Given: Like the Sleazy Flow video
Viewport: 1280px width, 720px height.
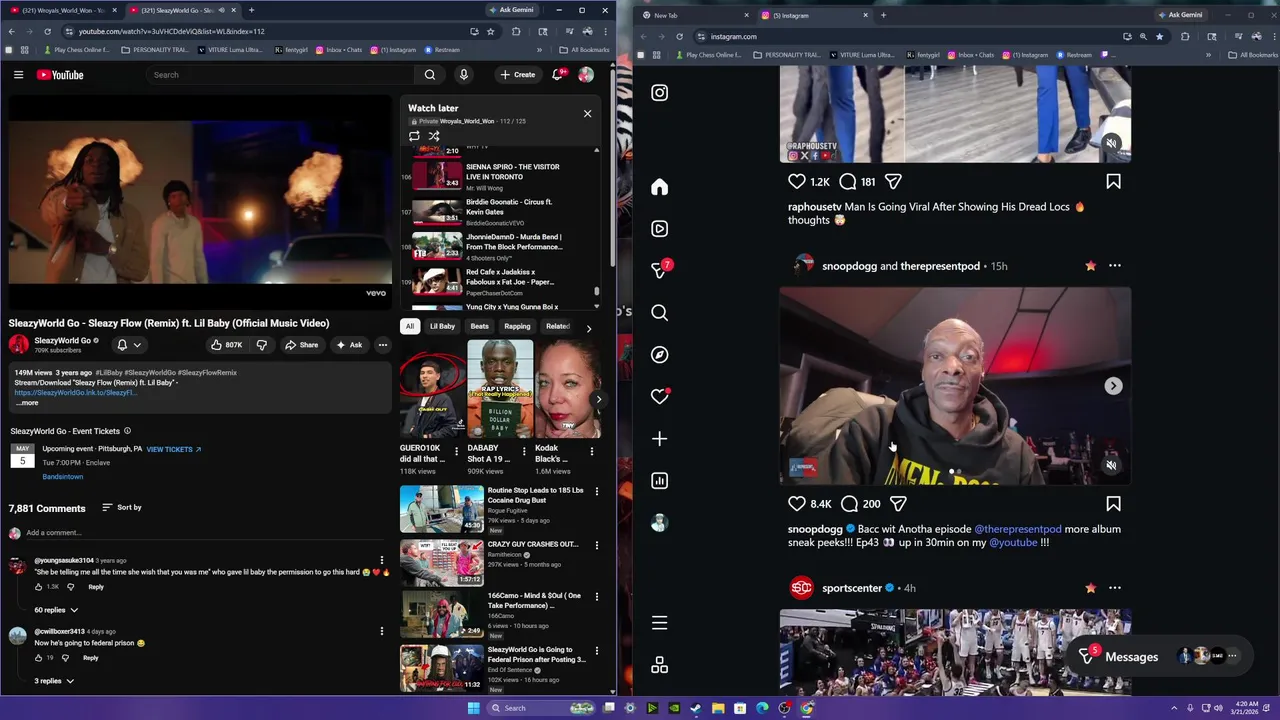Looking at the screenshot, I should tap(225, 345).
